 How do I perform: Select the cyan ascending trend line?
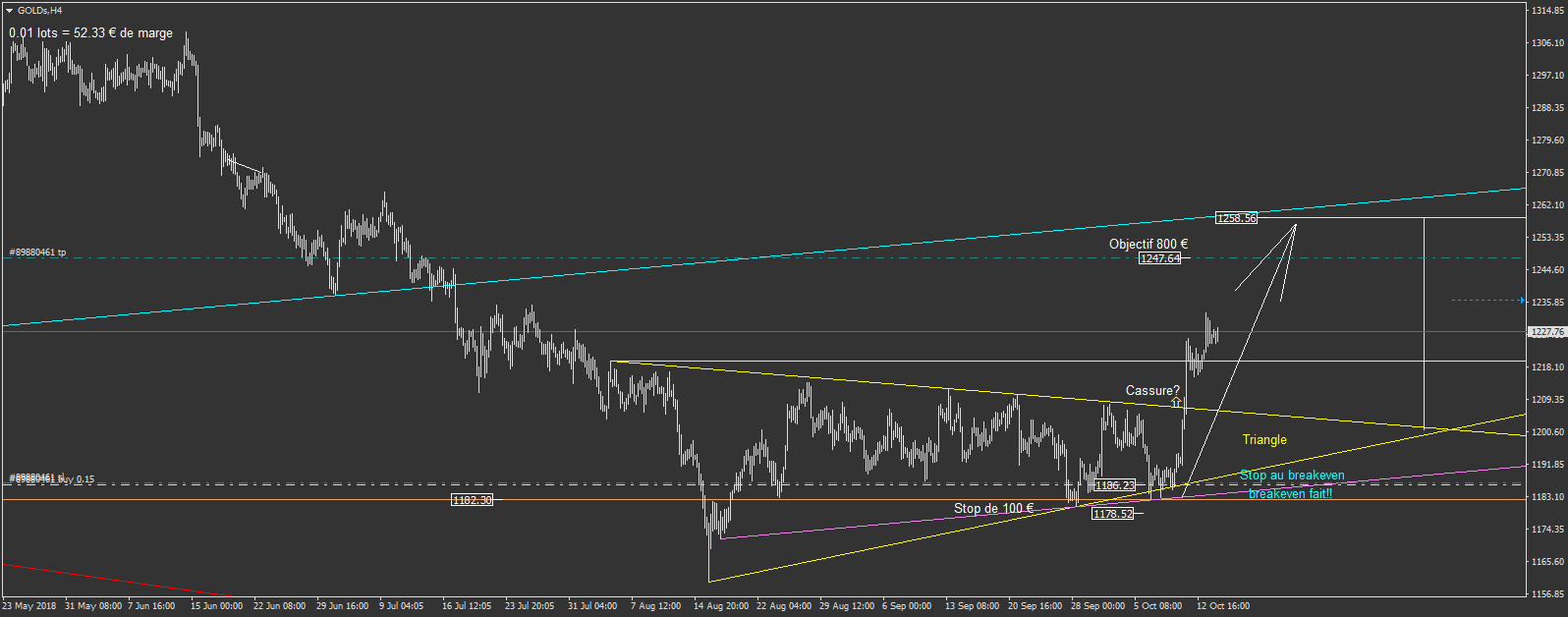(x=762, y=257)
